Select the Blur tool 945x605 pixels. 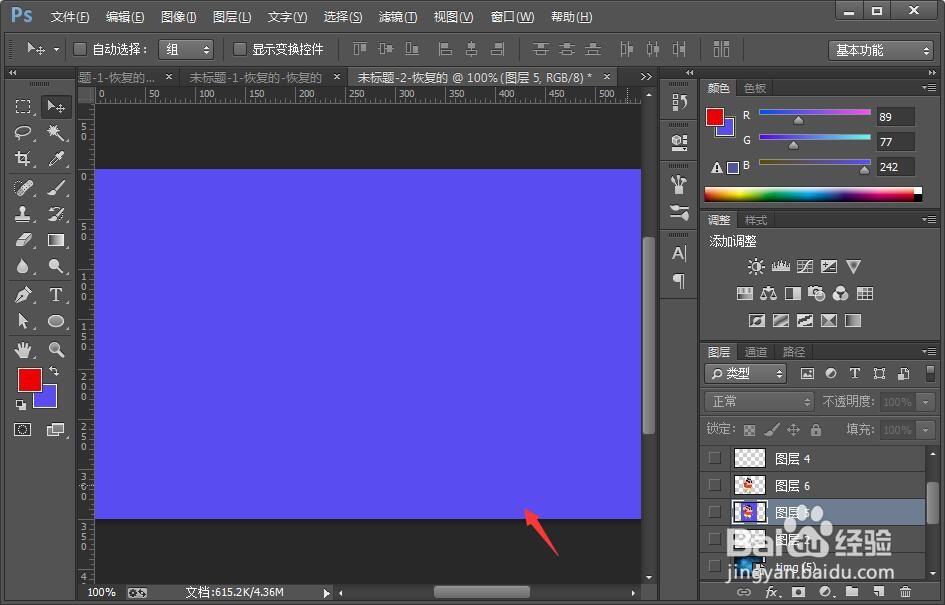(x=23, y=266)
